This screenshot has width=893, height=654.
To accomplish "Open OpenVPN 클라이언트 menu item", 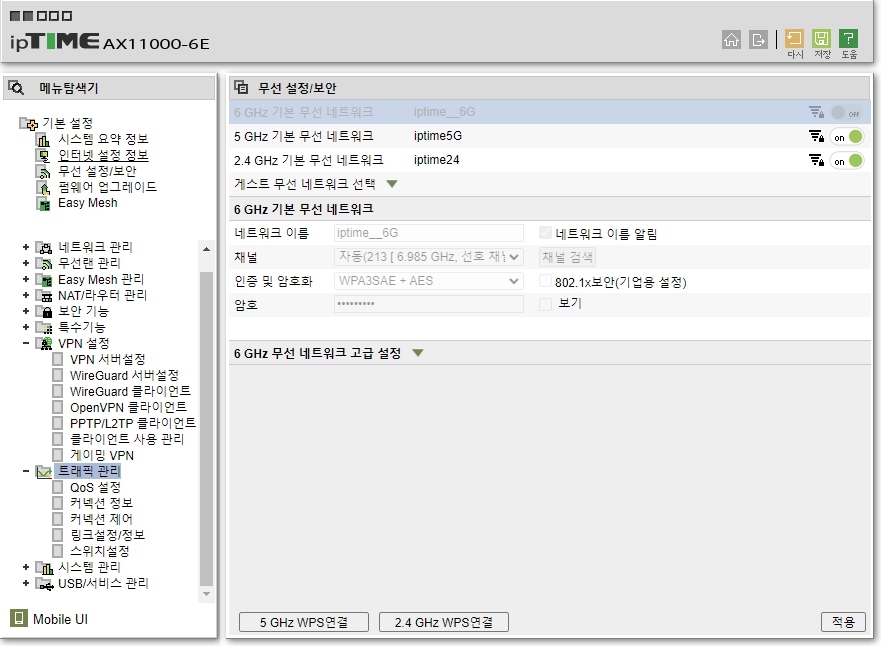I will (x=128, y=407).
